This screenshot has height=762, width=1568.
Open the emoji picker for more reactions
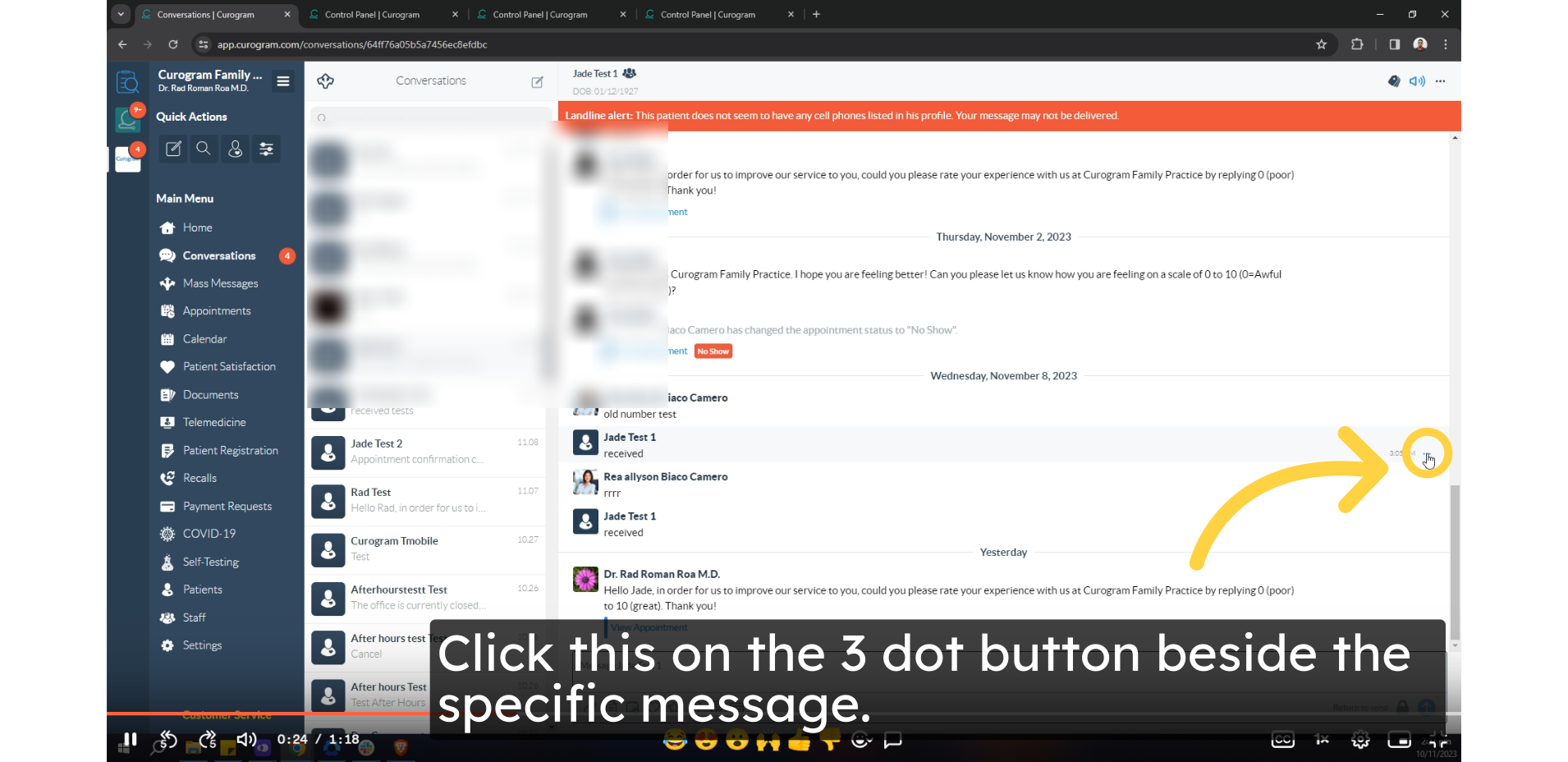[861, 741]
